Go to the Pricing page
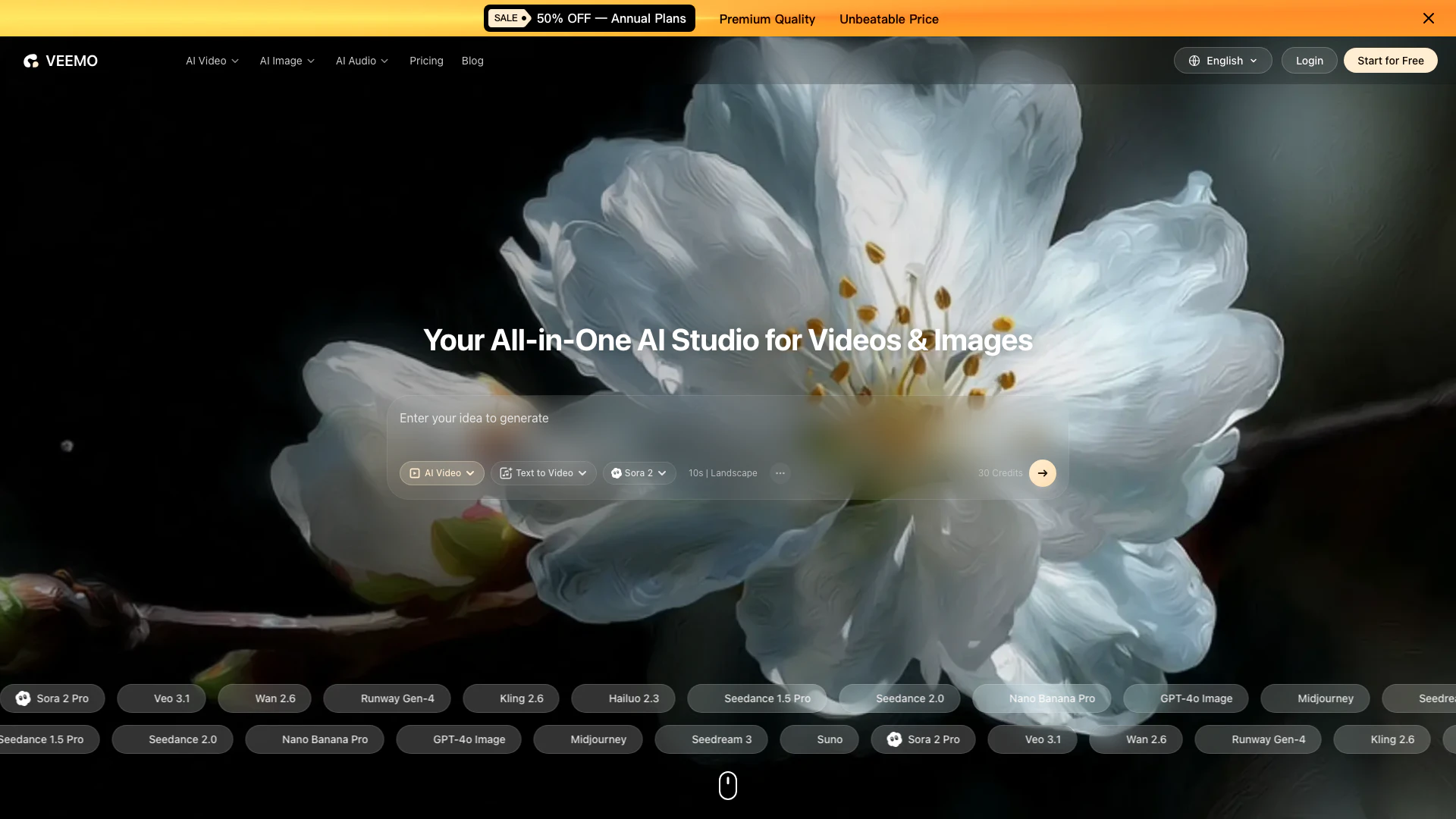 point(426,61)
